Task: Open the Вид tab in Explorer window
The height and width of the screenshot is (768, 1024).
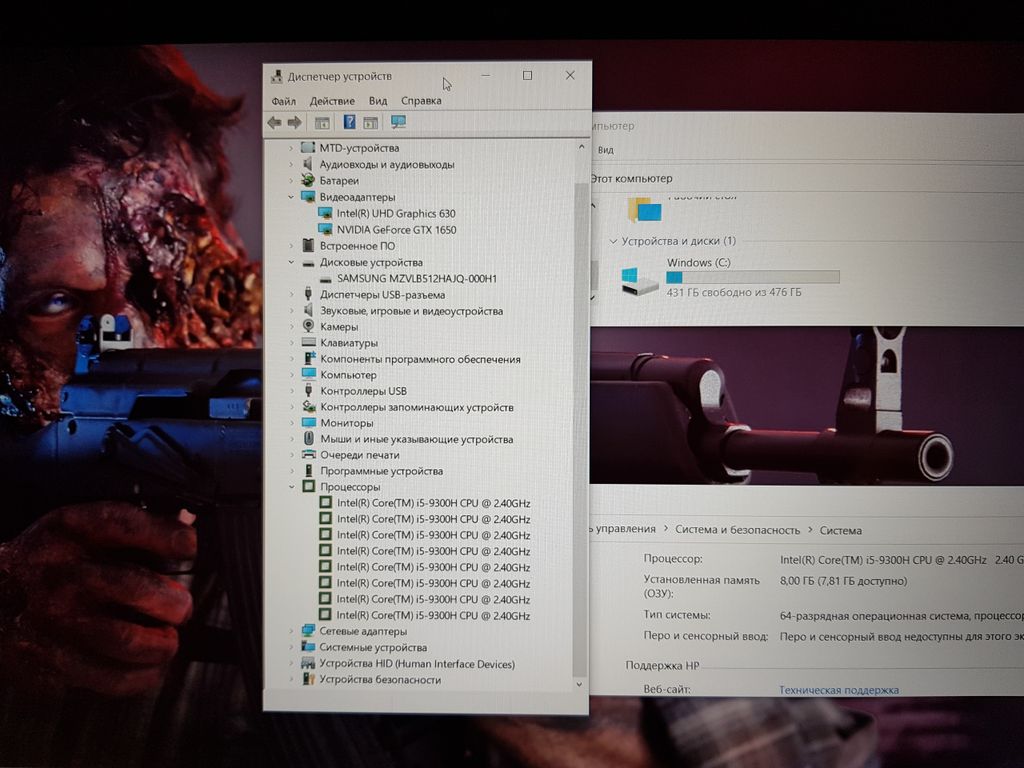Action: tap(606, 150)
